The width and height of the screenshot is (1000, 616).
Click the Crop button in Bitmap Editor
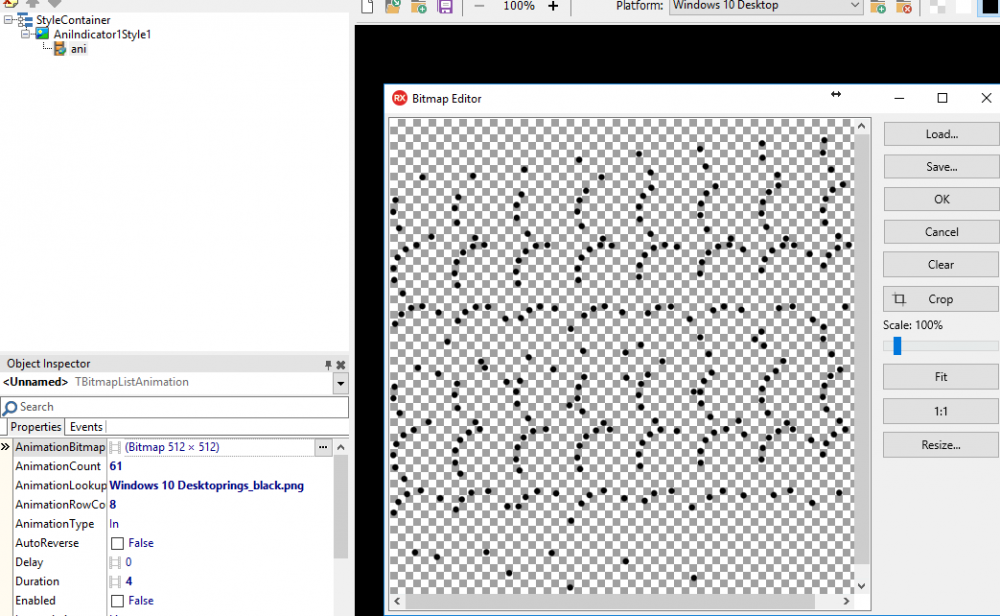(x=941, y=299)
